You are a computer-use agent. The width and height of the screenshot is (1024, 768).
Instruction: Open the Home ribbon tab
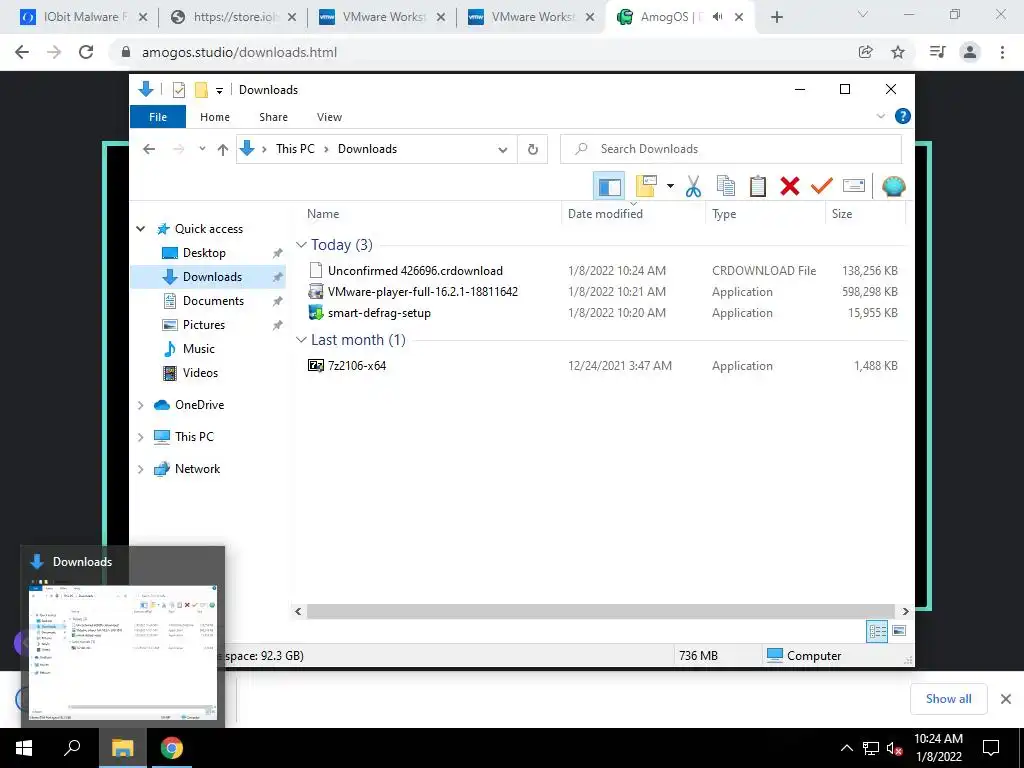[215, 117]
